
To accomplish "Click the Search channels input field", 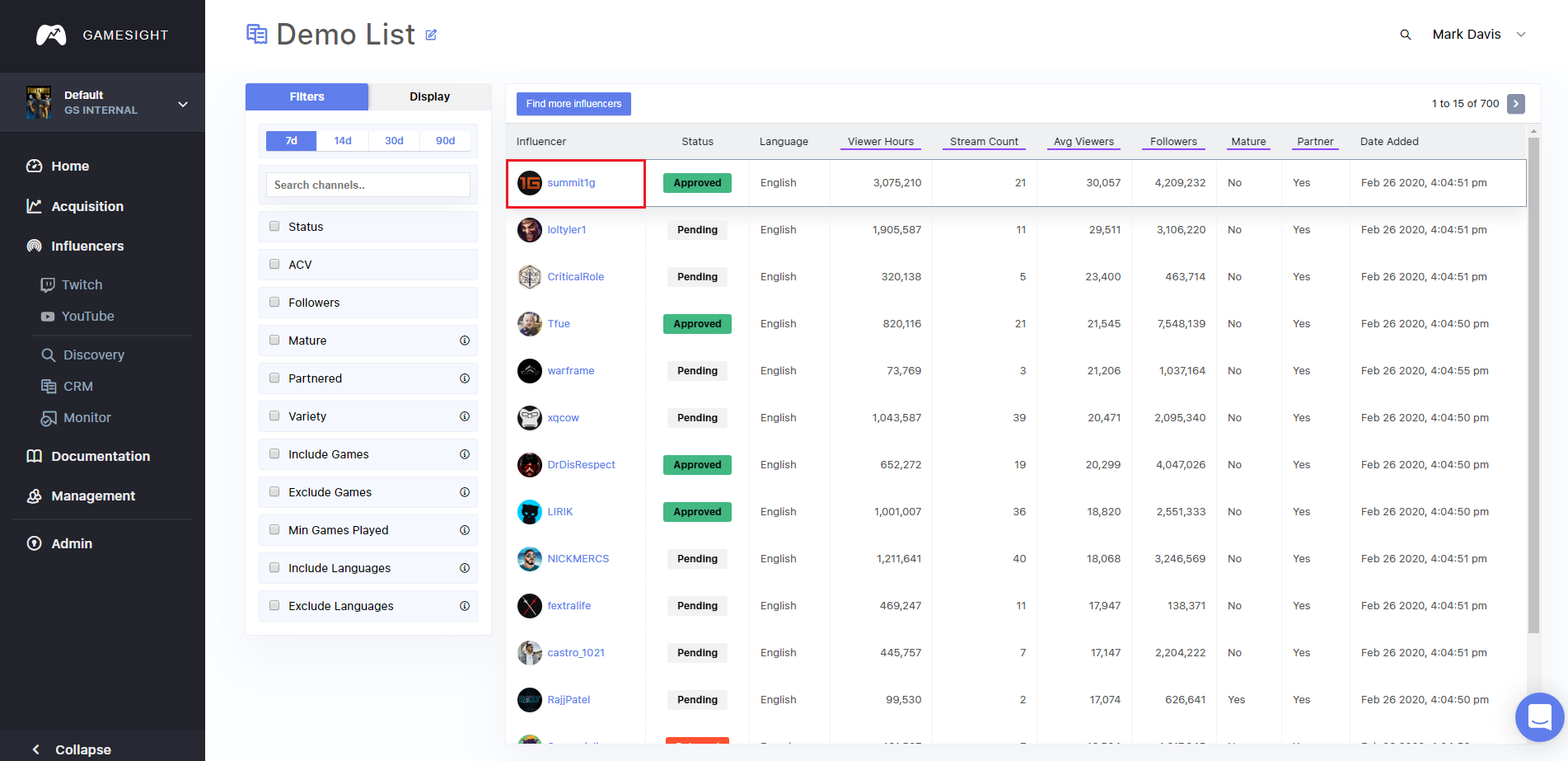I will tap(368, 185).
